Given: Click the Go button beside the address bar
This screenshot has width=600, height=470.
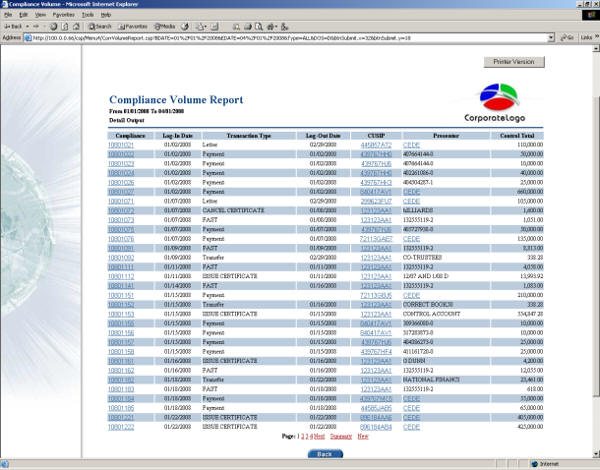Looking at the screenshot, I should (567, 38).
